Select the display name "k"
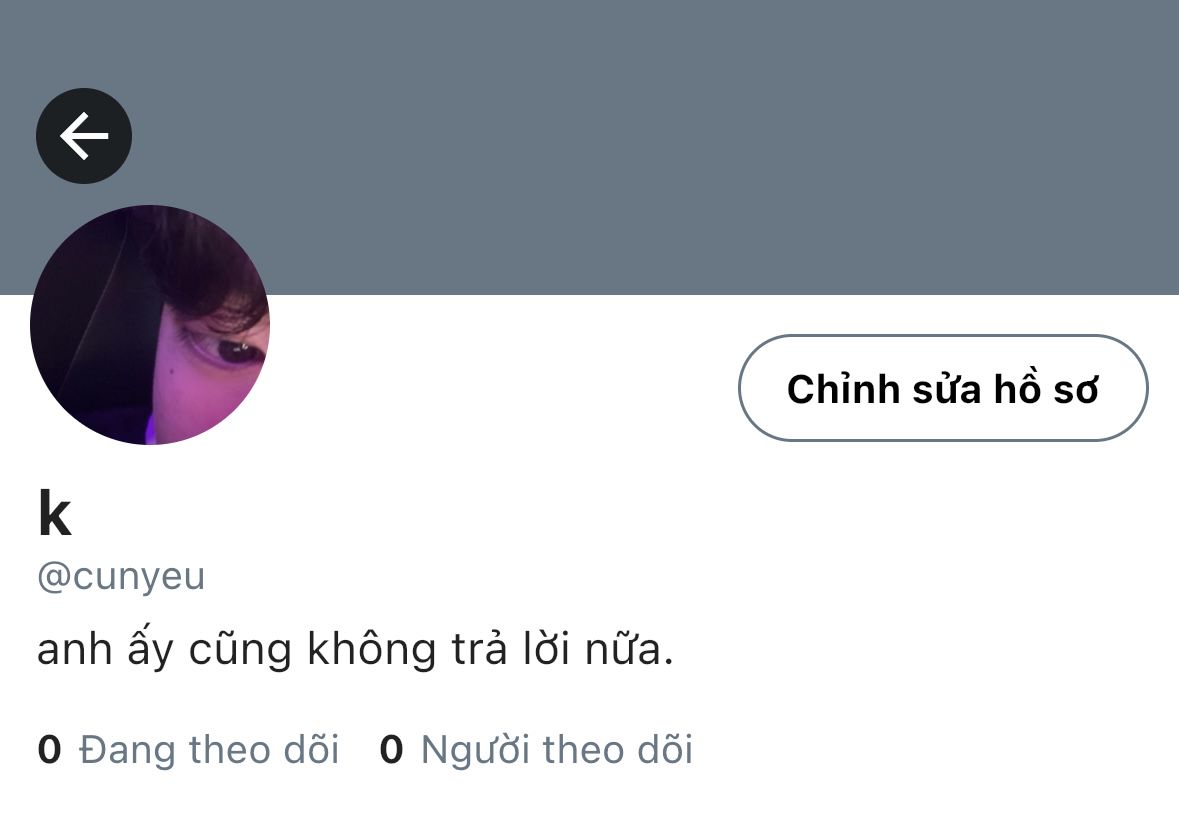Viewport: 1179px width, 833px height. (x=55, y=513)
